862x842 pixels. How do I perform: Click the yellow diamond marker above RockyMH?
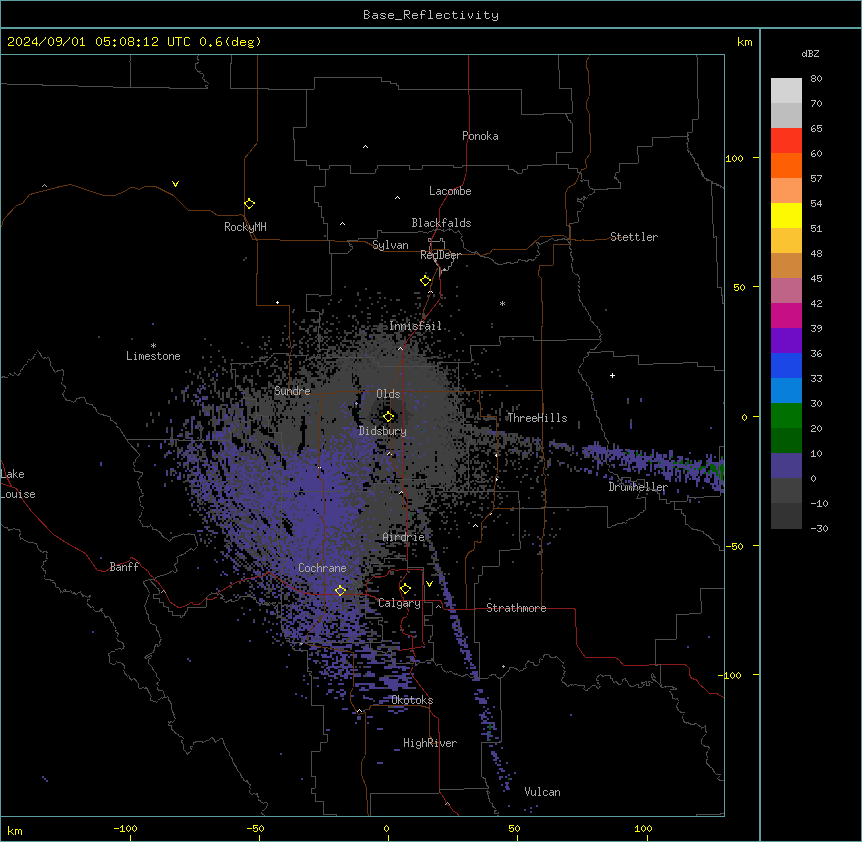[x=249, y=204]
